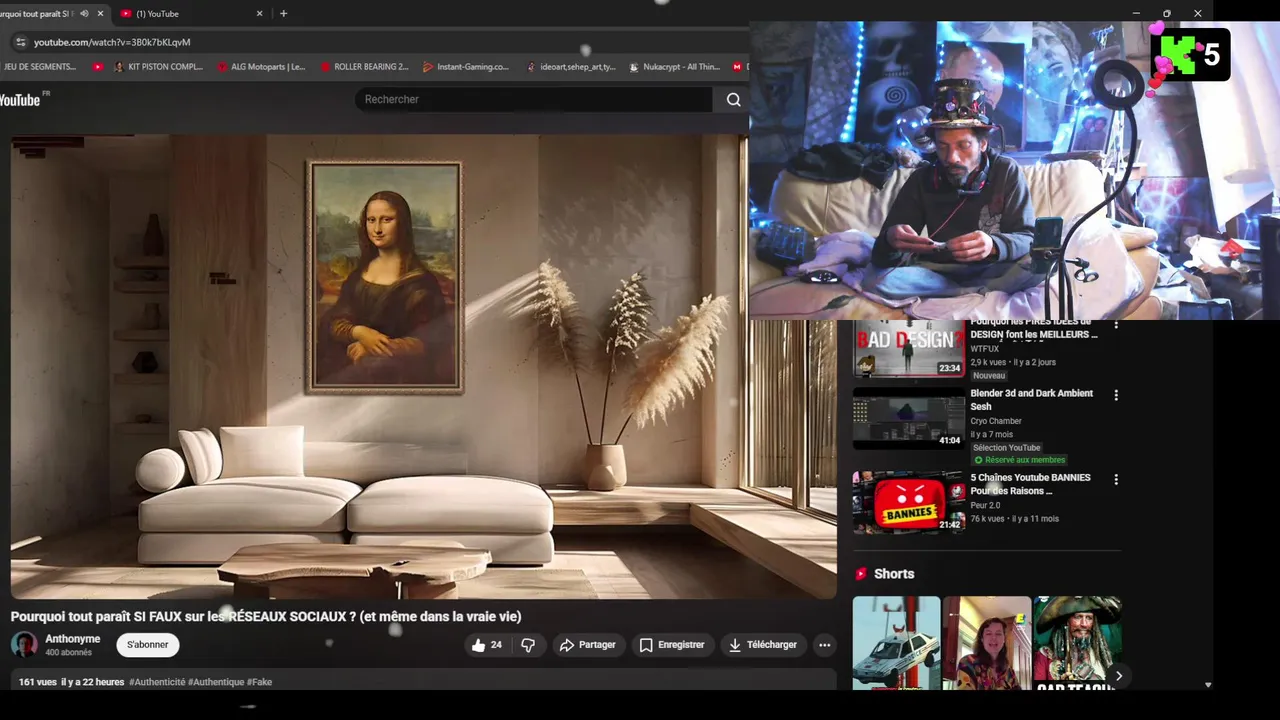
Task: Like the video with thumbs up
Action: tap(486, 645)
